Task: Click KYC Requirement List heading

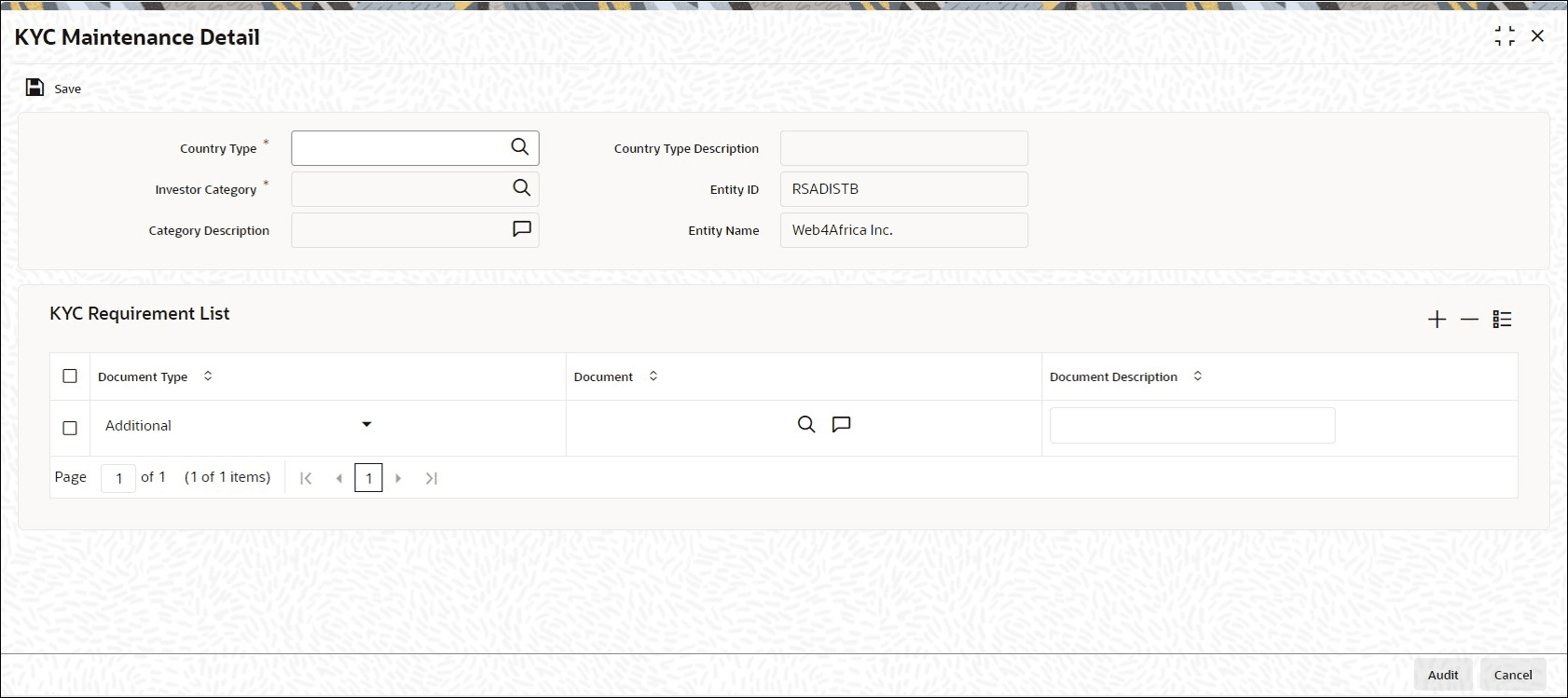Action: [140, 314]
